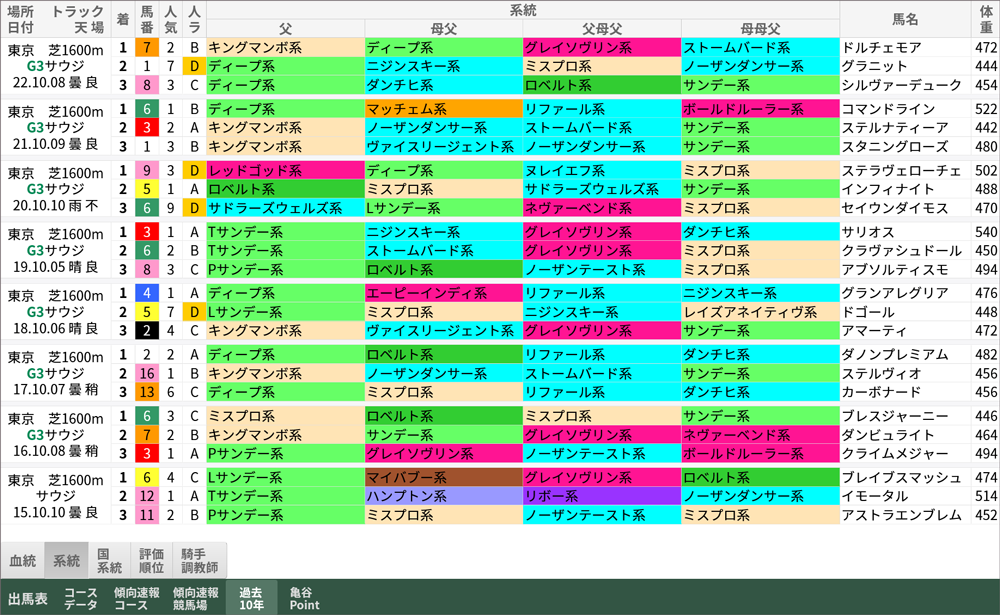1000x615 pixels.
Task: Open the 評価順位 tab
Action: (x=151, y=560)
